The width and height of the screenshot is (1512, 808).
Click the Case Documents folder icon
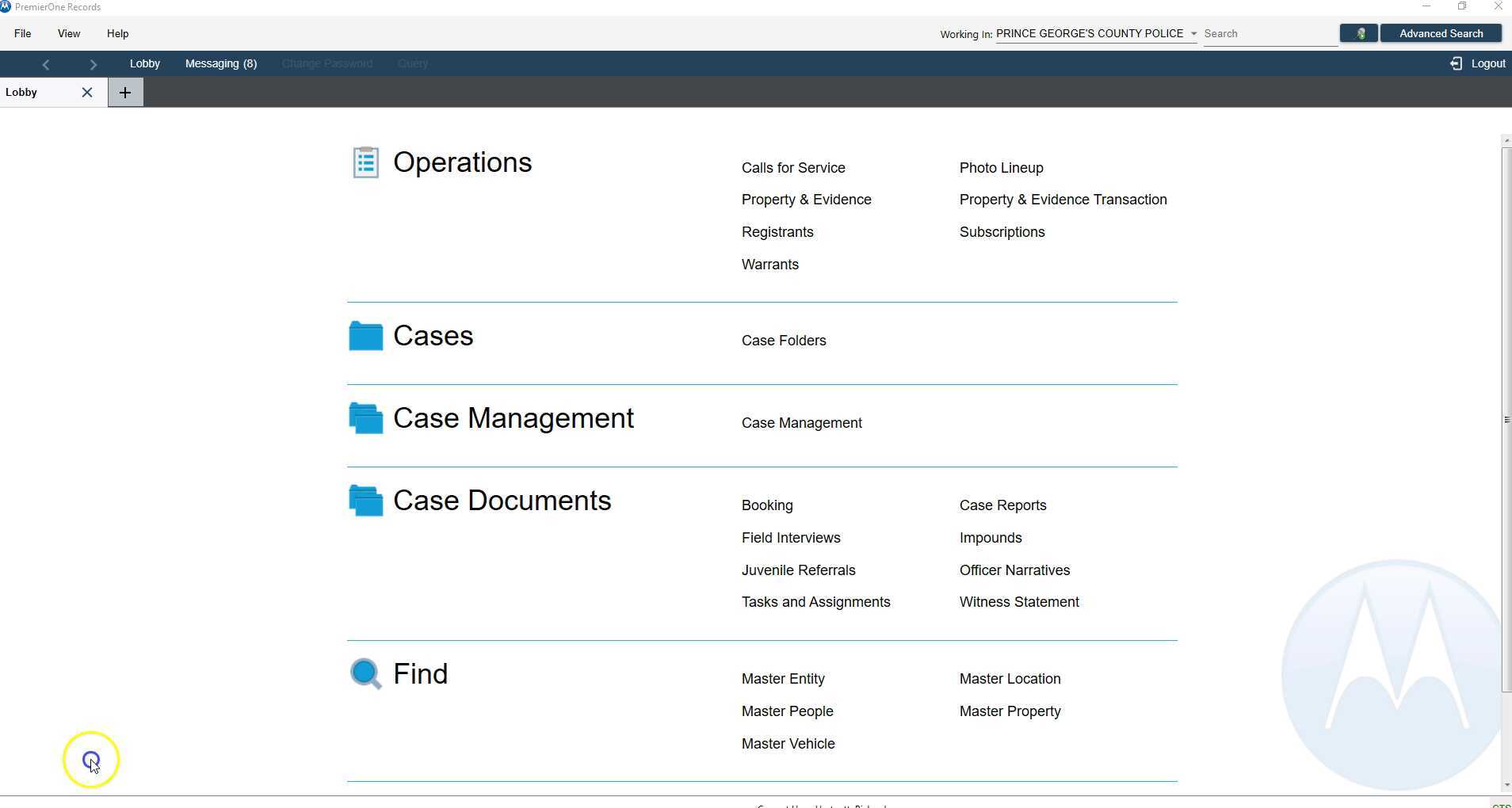click(x=365, y=500)
